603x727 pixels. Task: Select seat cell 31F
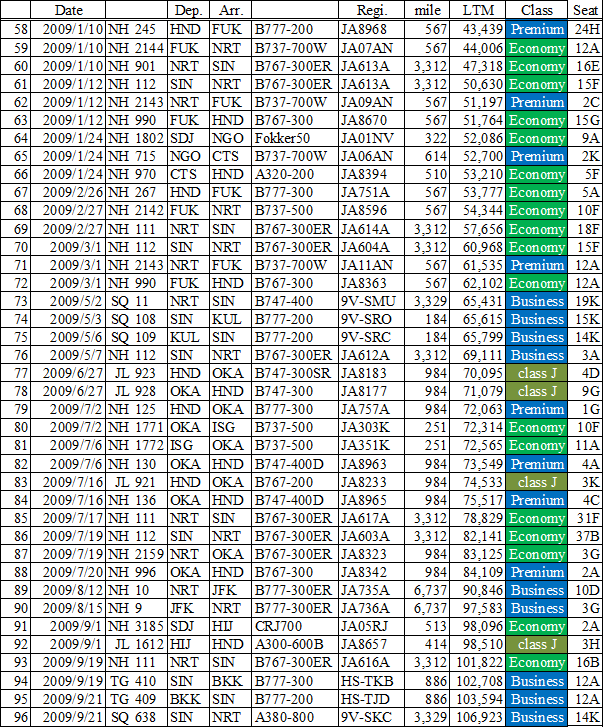585,518
